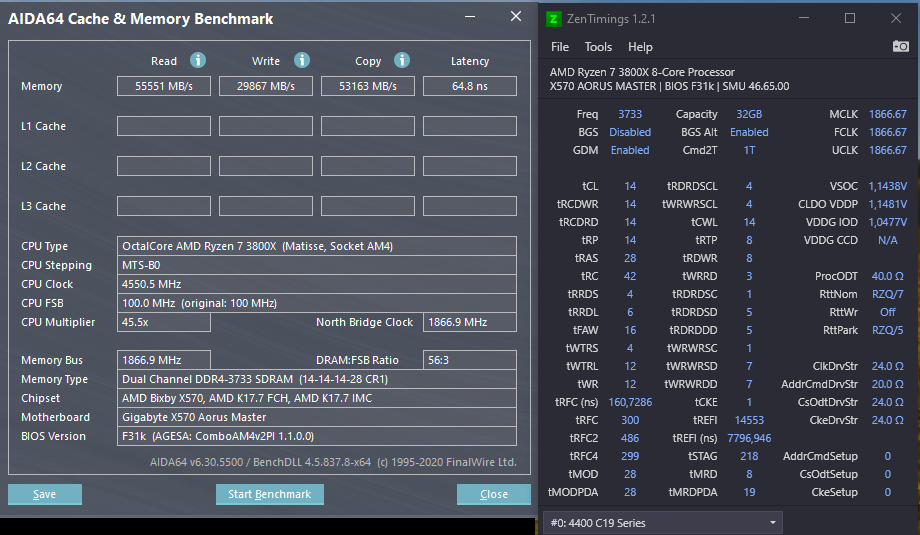Click the Memory Read value 55551 MB/s
920x535 pixels.
pos(164,86)
